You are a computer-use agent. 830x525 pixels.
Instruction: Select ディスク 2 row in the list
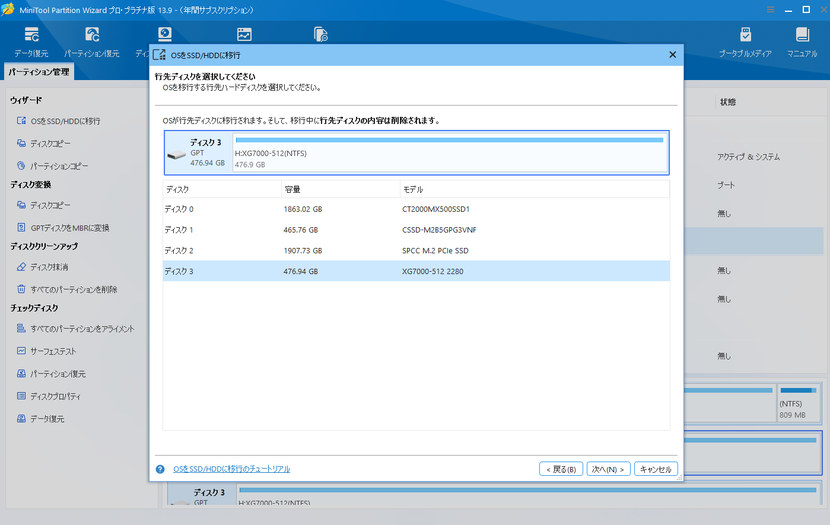coord(416,250)
